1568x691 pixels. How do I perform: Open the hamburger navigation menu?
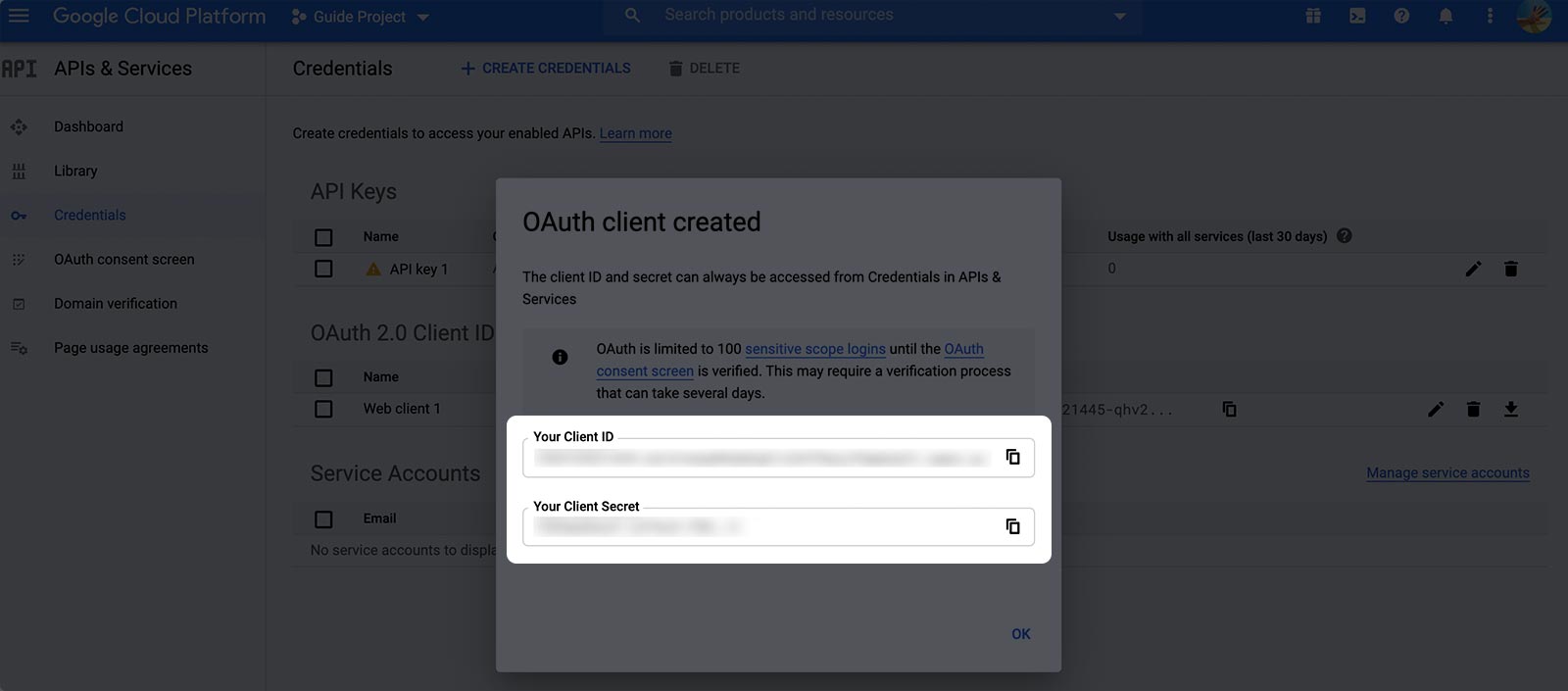tap(19, 16)
